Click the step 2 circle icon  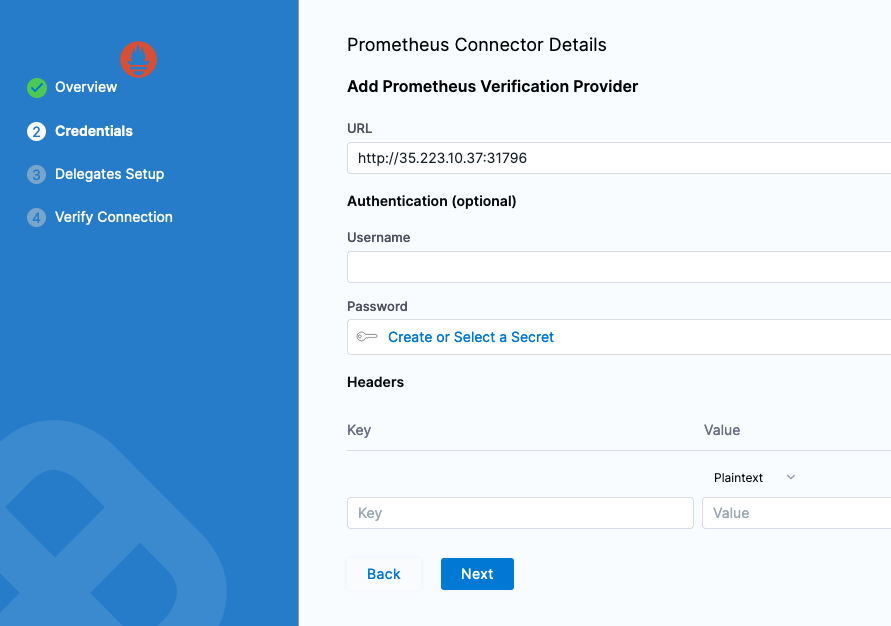pos(37,131)
